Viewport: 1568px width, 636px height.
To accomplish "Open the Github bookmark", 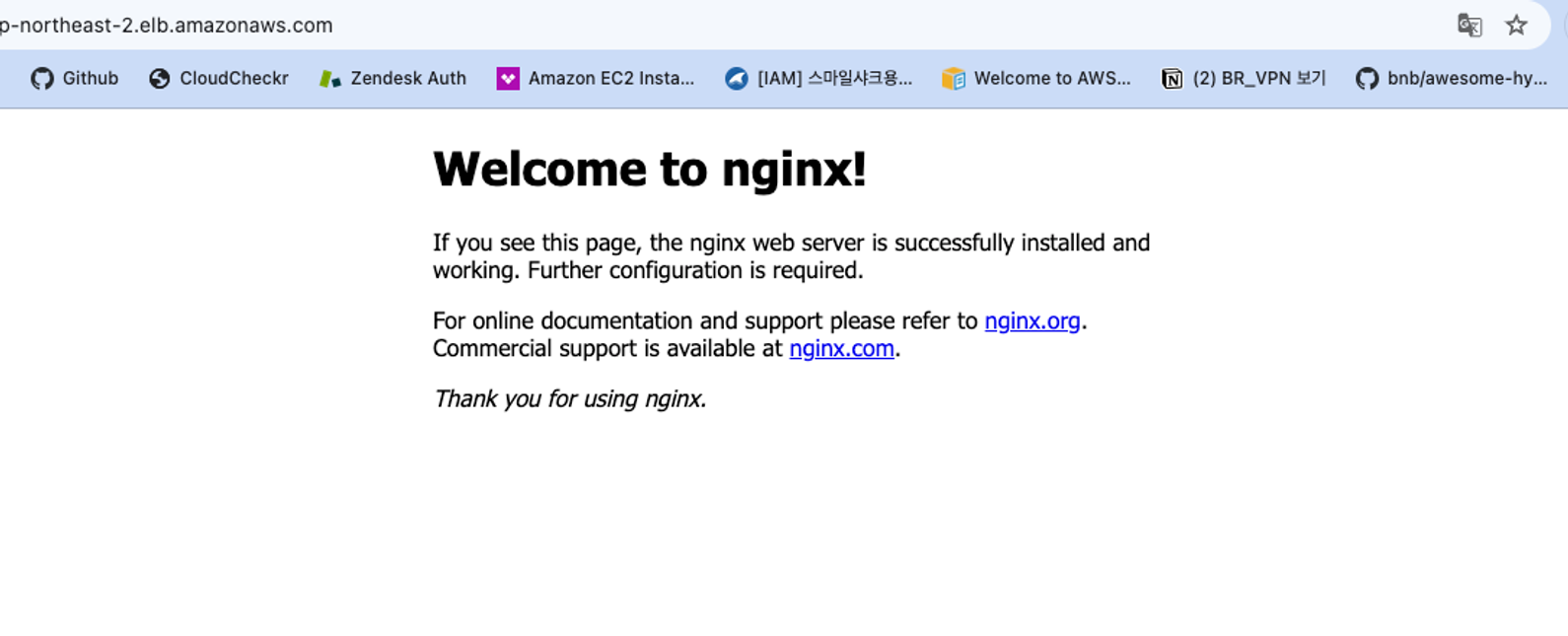I will [x=75, y=79].
